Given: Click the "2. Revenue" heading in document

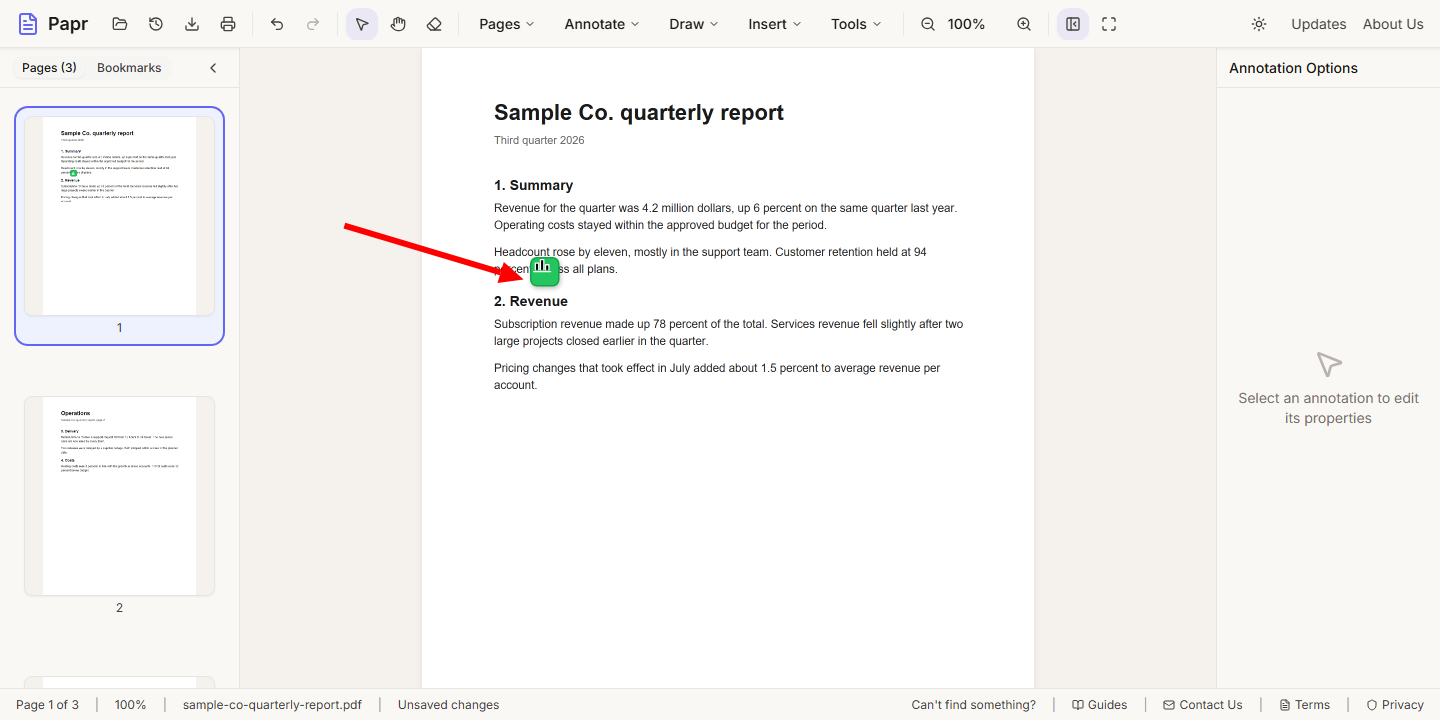Looking at the screenshot, I should click(x=531, y=301).
